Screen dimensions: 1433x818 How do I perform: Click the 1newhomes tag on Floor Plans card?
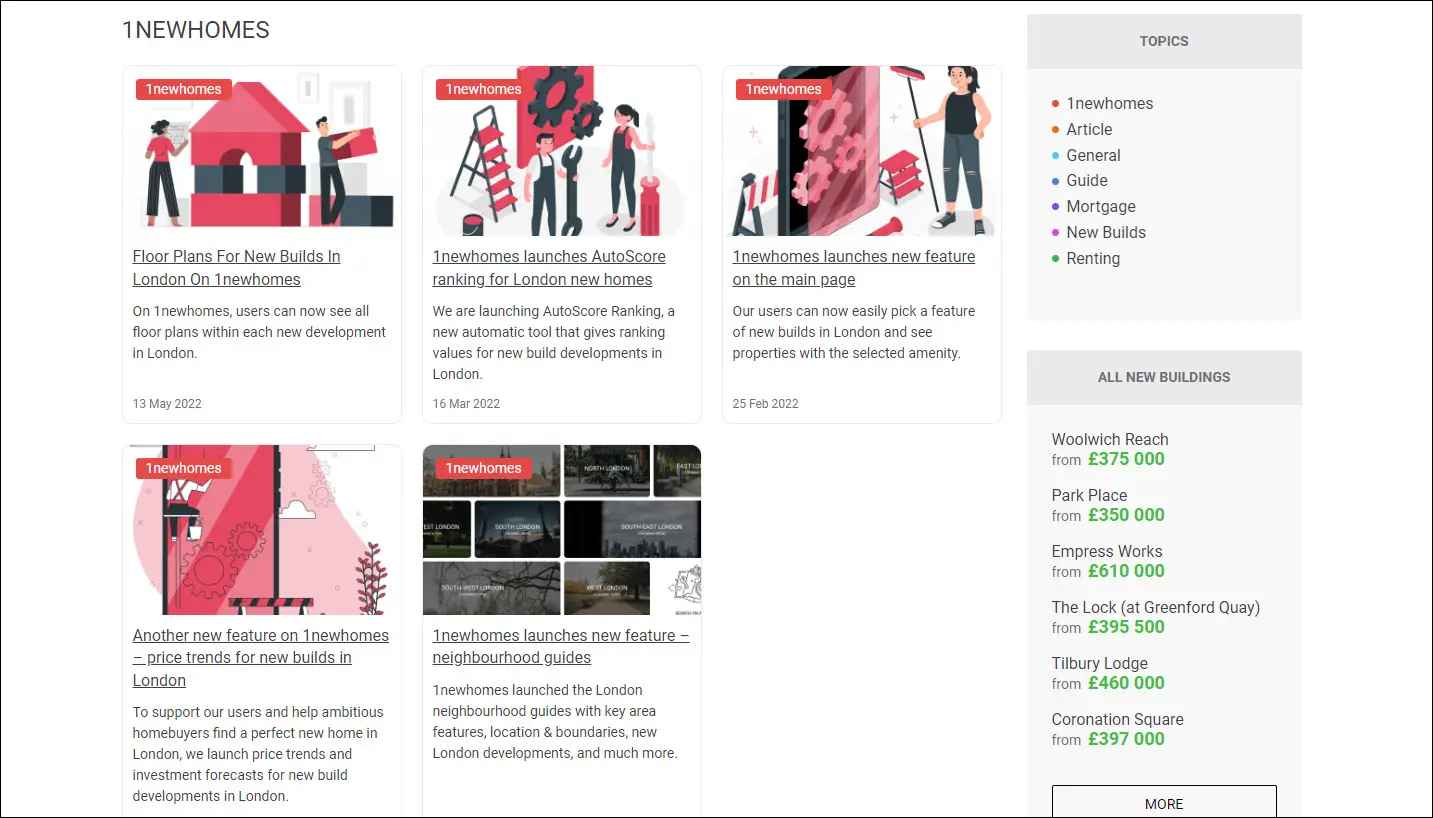(x=184, y=89)
